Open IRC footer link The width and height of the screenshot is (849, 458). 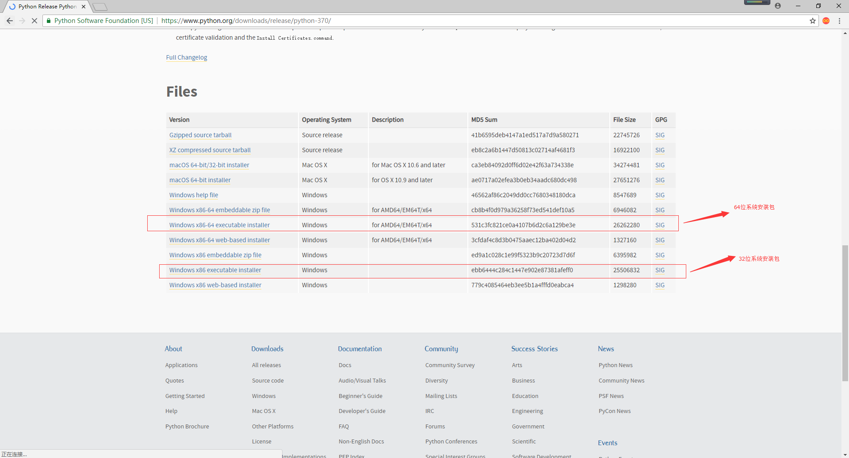click(429, 411)
